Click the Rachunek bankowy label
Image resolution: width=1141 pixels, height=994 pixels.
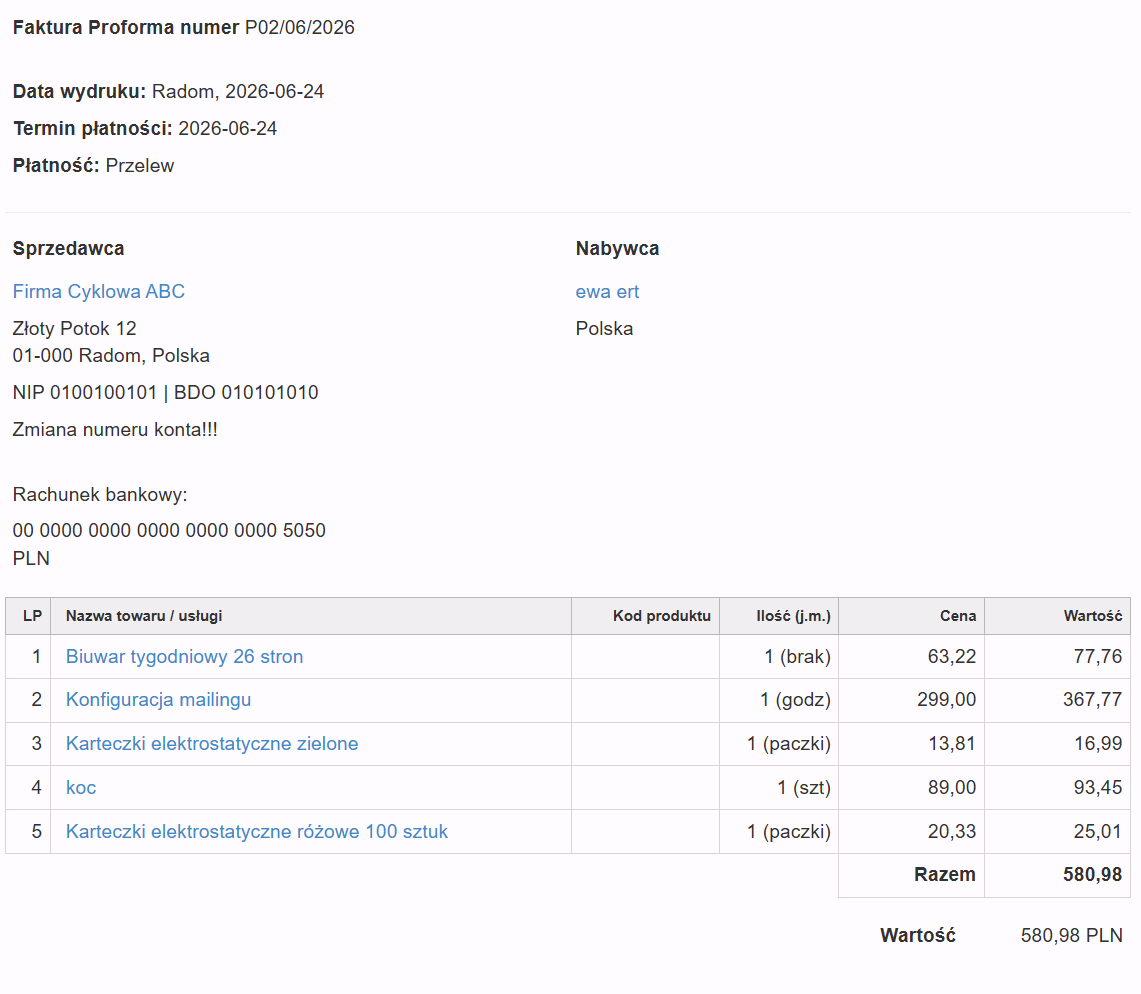point(100,495)
